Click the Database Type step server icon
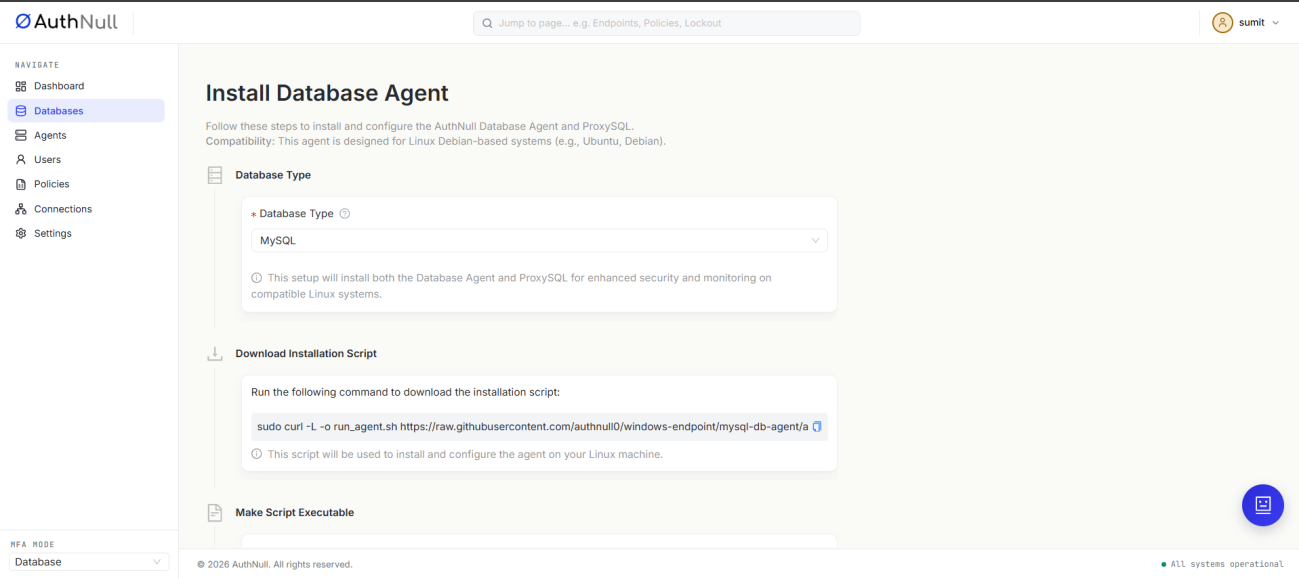Image resolution: width=1299 pixels, height=579 pixels. [x=215, y=175]
